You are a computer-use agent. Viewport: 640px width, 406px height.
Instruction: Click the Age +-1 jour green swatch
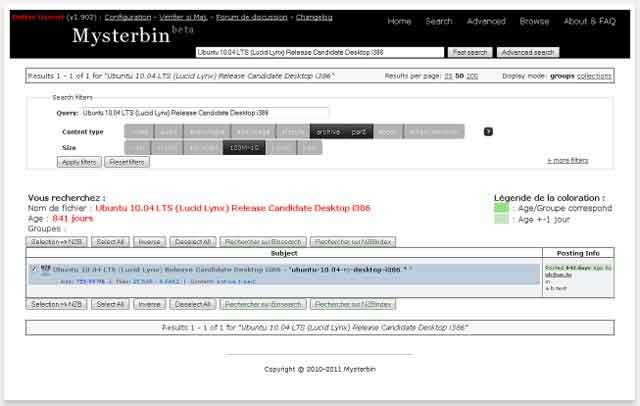coord(501,220)
